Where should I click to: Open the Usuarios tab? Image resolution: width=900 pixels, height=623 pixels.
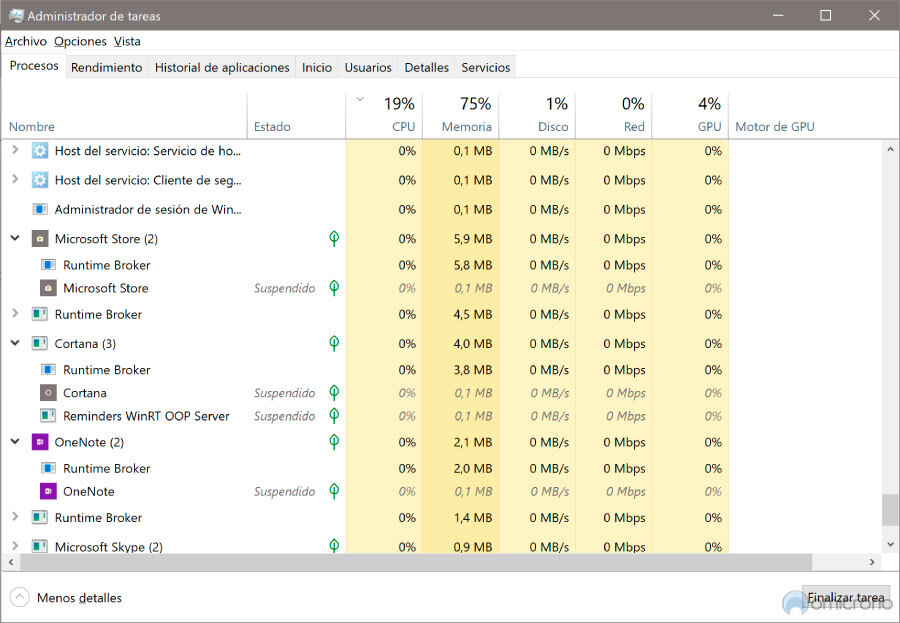coord(368,67)
